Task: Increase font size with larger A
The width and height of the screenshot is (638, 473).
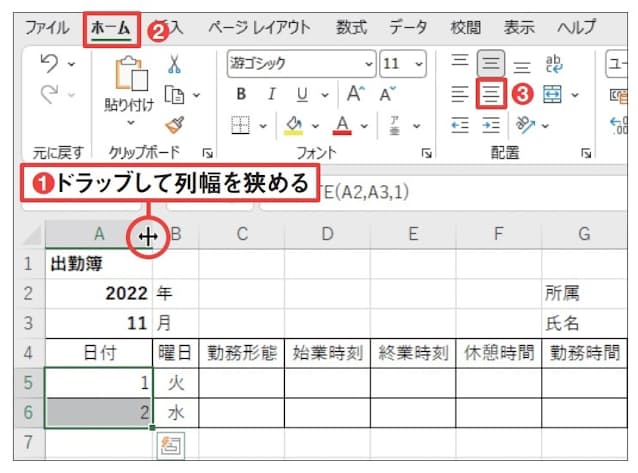Action: [x=356, y=94]
